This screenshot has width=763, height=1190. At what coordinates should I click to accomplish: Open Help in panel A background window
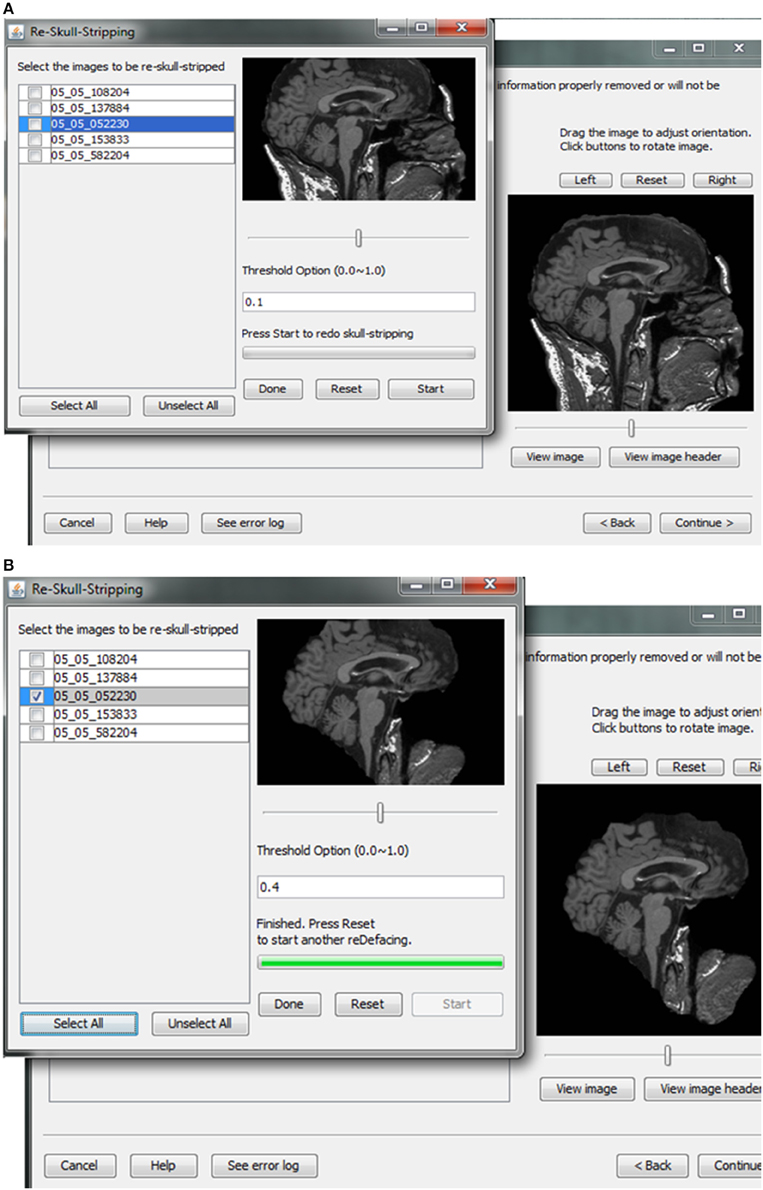coord(156,523)
